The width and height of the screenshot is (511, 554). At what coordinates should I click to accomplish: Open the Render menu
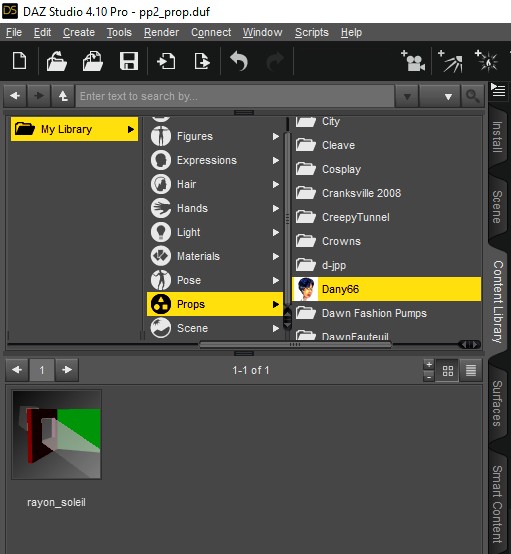click(x=161, y=33)
